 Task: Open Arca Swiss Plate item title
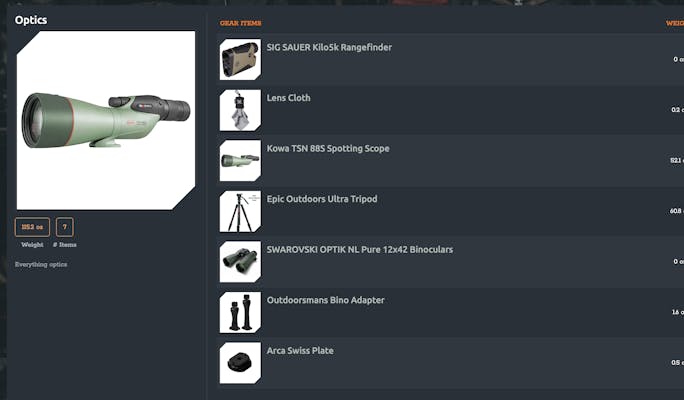[300, 351]
